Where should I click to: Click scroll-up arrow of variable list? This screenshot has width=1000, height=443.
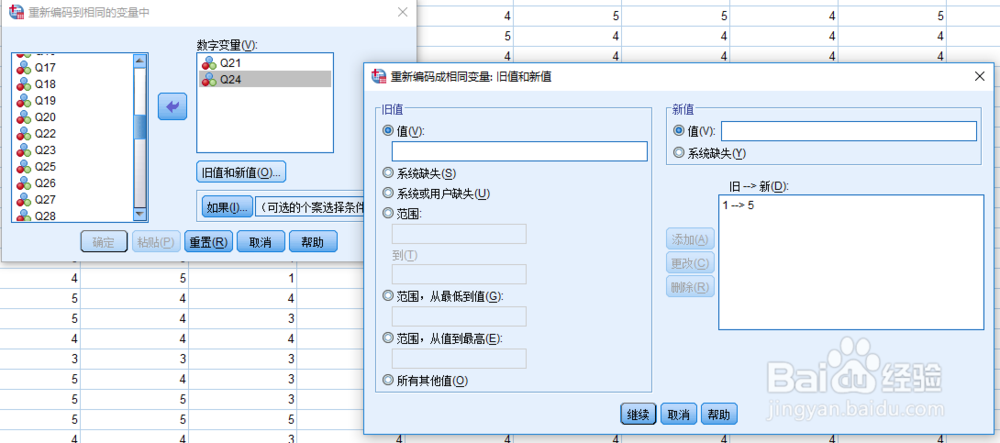(140, 61)
